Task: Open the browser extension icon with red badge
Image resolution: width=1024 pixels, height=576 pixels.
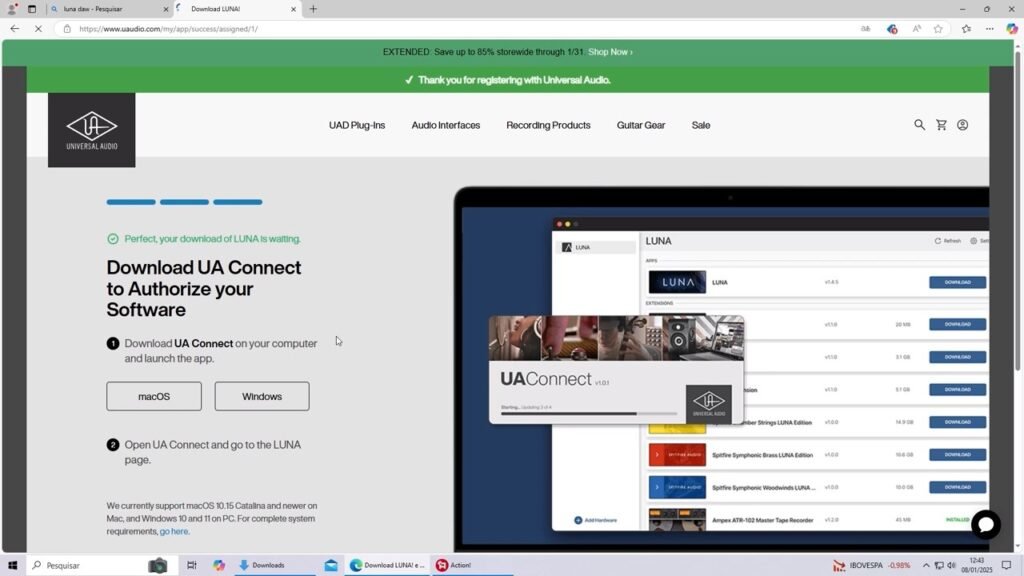Action: point(892,29)
